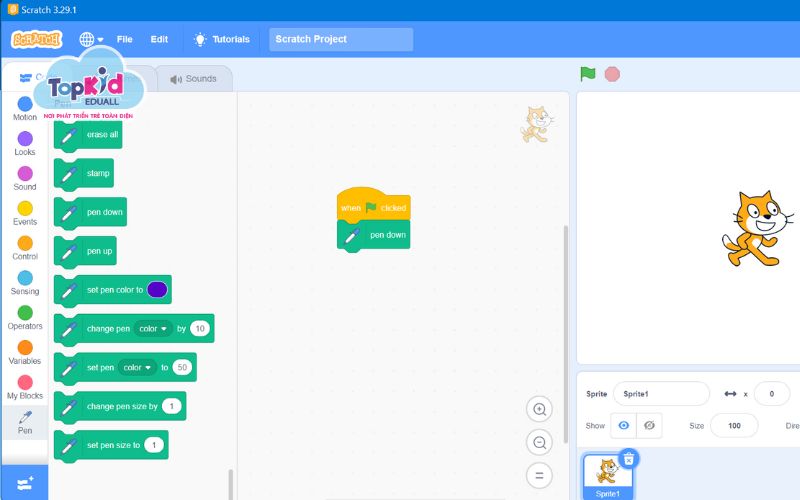This screenshot has height=500, width=800.
Task: Click the change pen size by block label
Action: [122, 406]
